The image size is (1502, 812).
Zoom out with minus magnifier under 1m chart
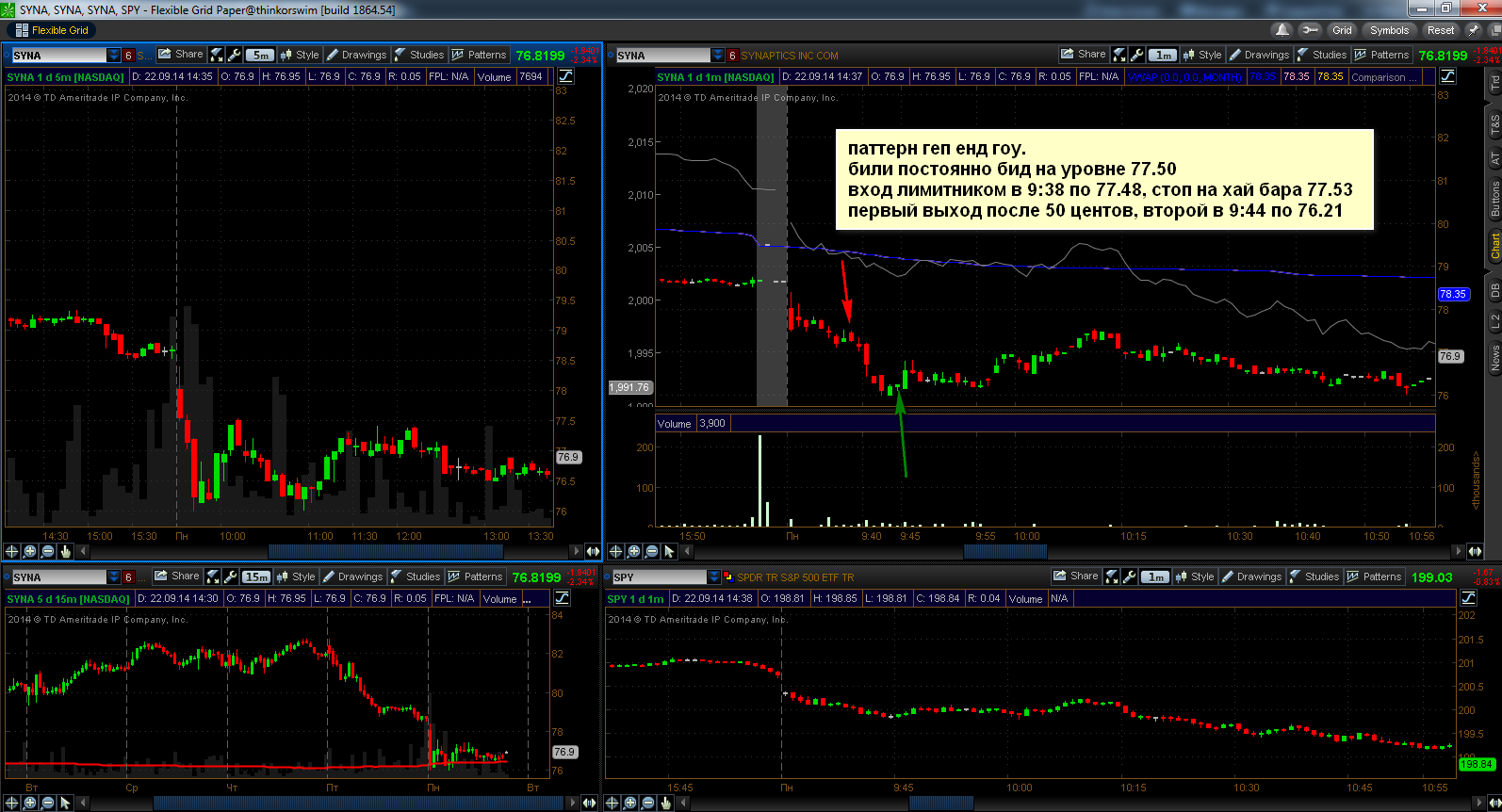pos(651,551)
